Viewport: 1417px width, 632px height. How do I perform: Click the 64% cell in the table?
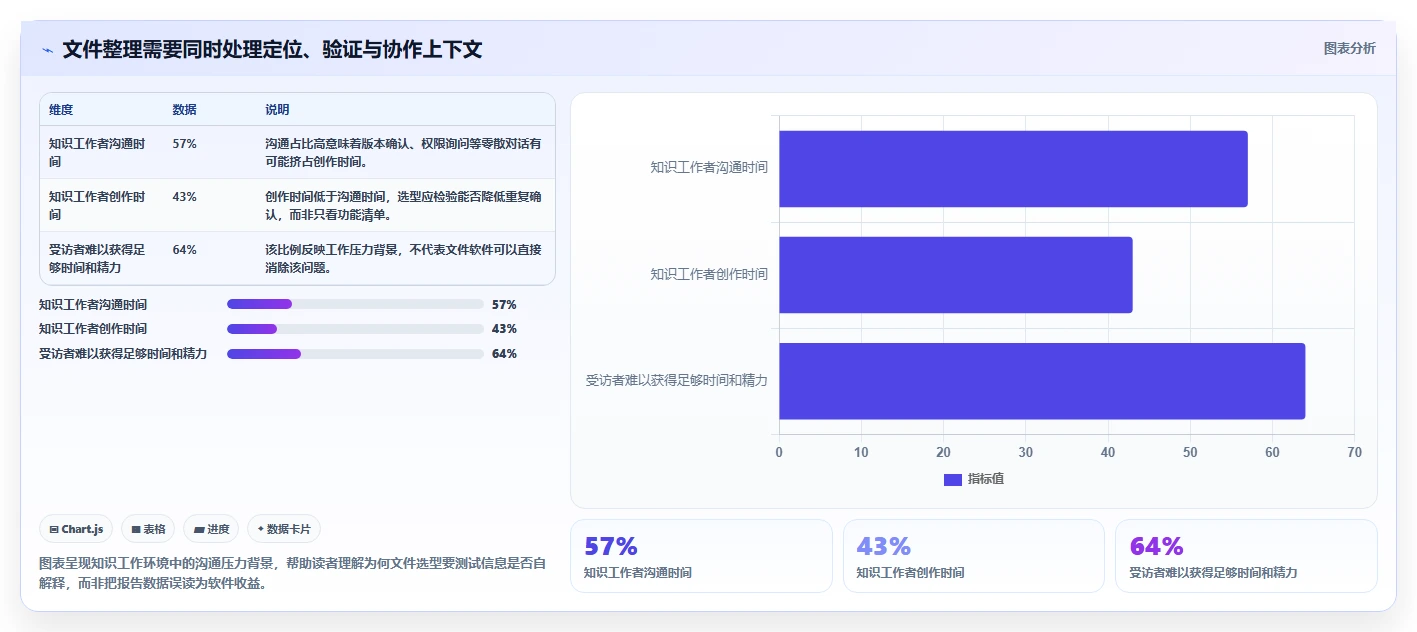click(x=184, y=250)
